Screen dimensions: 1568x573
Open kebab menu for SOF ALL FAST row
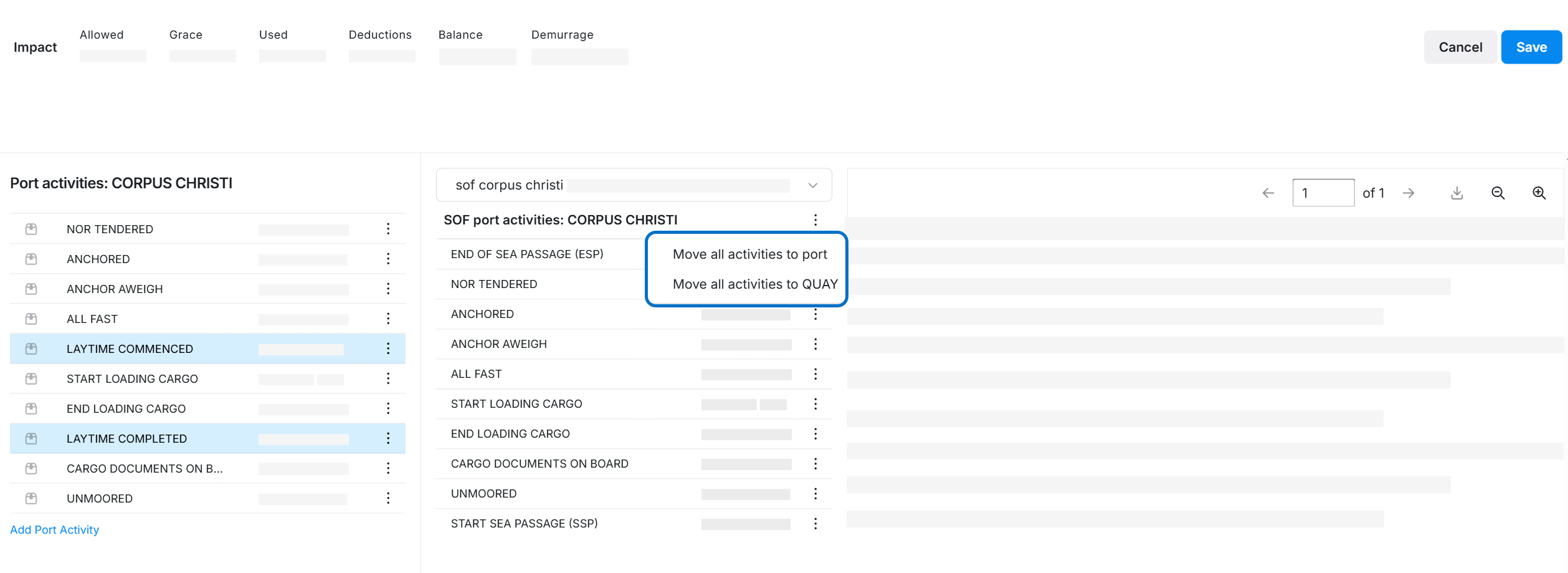coord(815,374)
